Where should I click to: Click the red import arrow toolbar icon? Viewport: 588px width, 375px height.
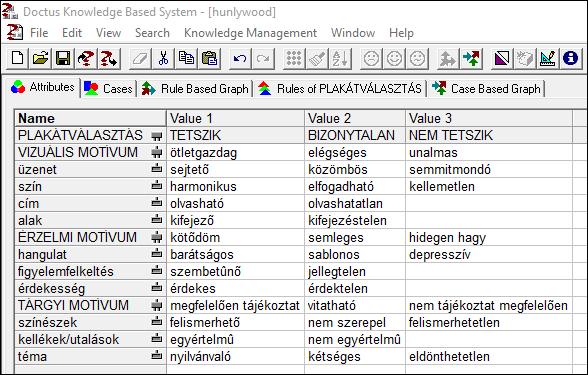(86, 58)
